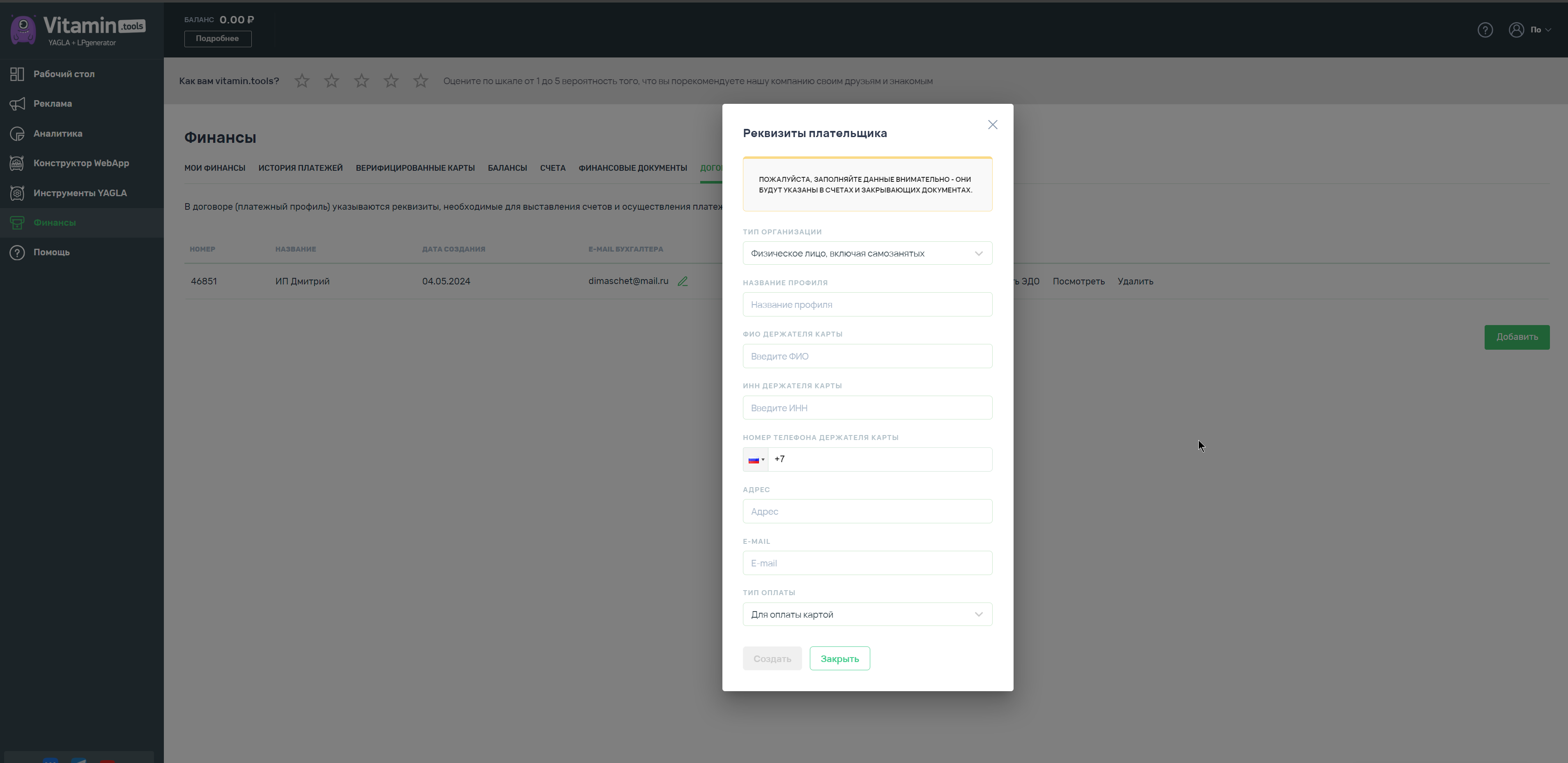Click the Удалить link for profile 46851
Viewport: 1568px width, 763px height.
[x=1135, y=281]
